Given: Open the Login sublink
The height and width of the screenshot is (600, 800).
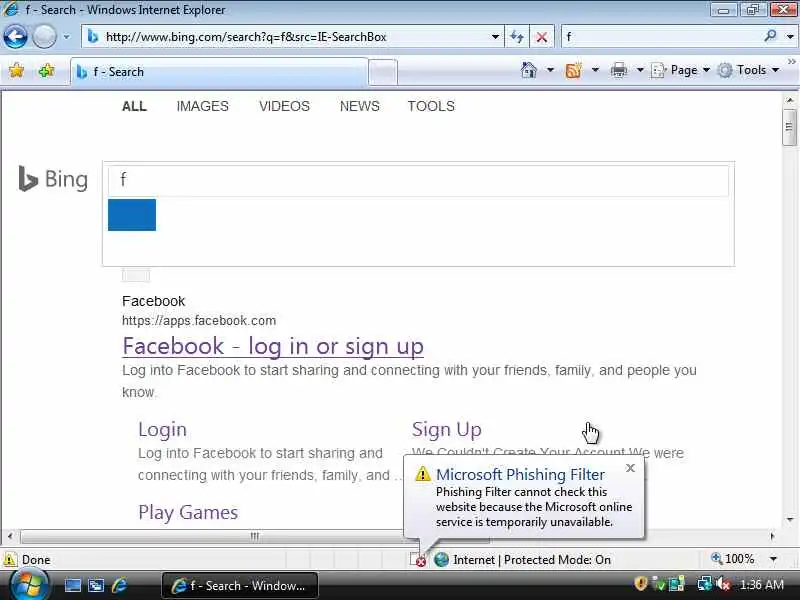Looking at the screenshot, I should coord(162,430).
